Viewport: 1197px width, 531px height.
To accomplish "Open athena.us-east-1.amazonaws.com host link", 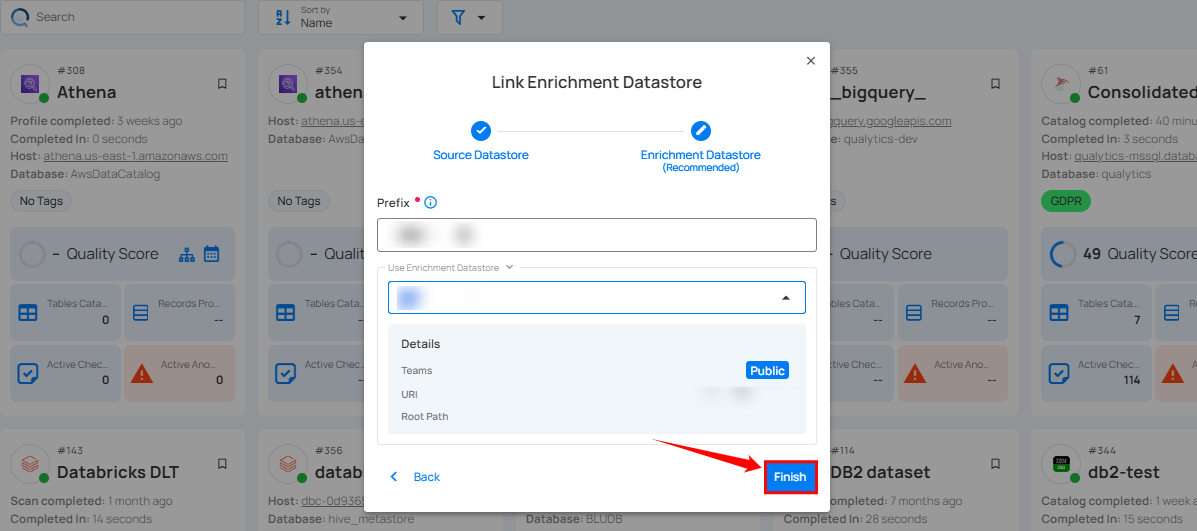I will coord(135,156).
